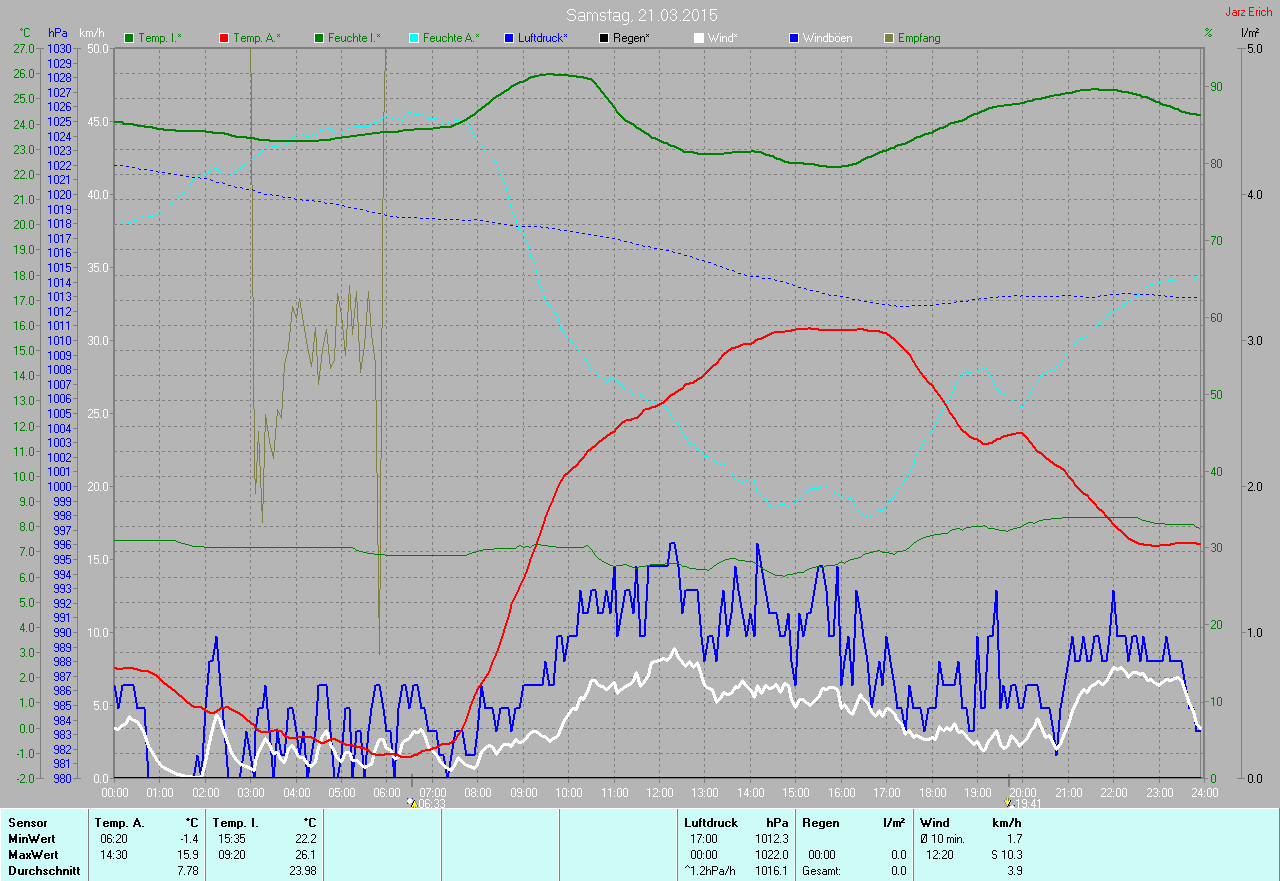Select the hPa axis unit label
Viewport: 1280px width, 881px height.
[x=58, y=33]
